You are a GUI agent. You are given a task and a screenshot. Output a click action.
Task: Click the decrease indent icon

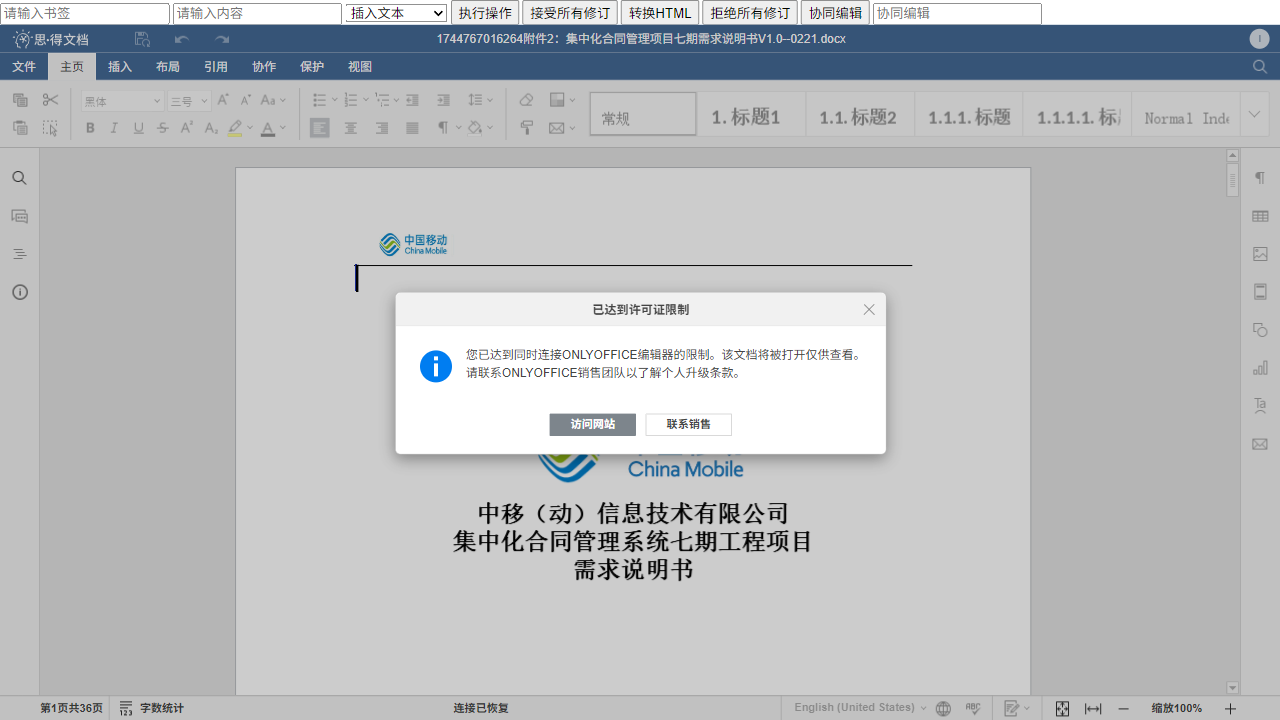click(x=413, y=100)
